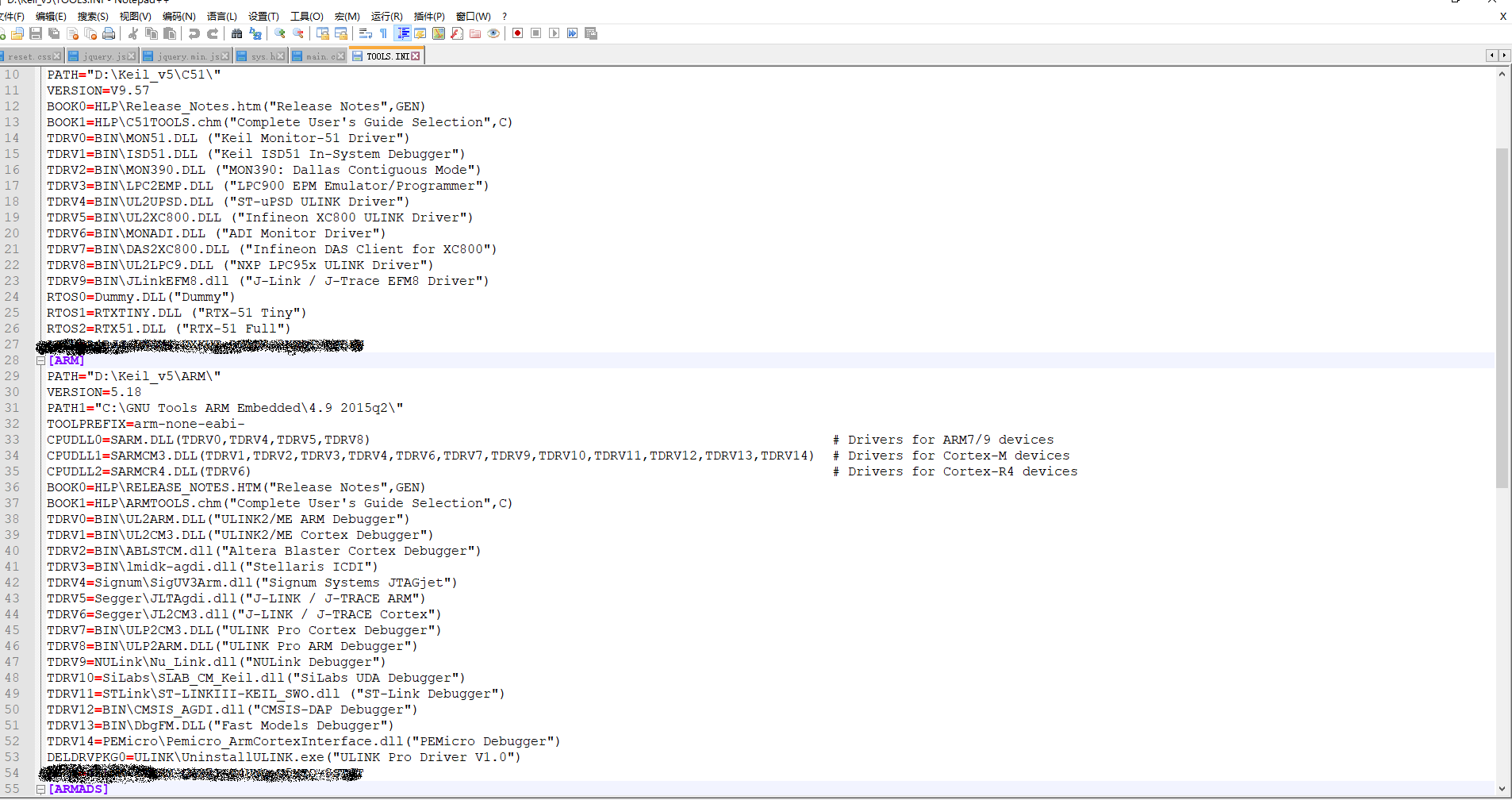Collapse the [ARM] section fold
Screen dimensions: 1512x800
coord(40,360)
